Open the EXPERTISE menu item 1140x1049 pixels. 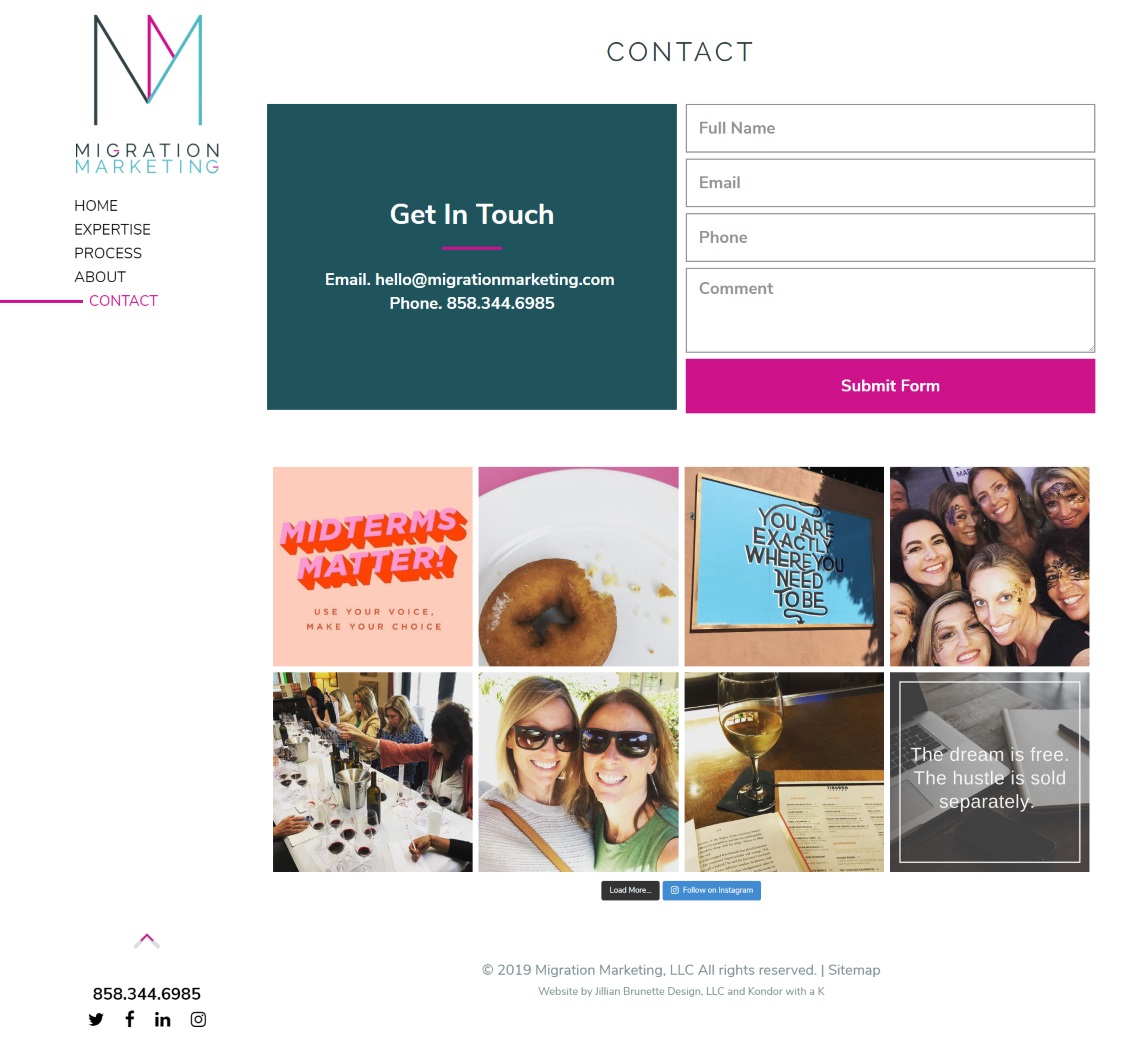(113, 230)
